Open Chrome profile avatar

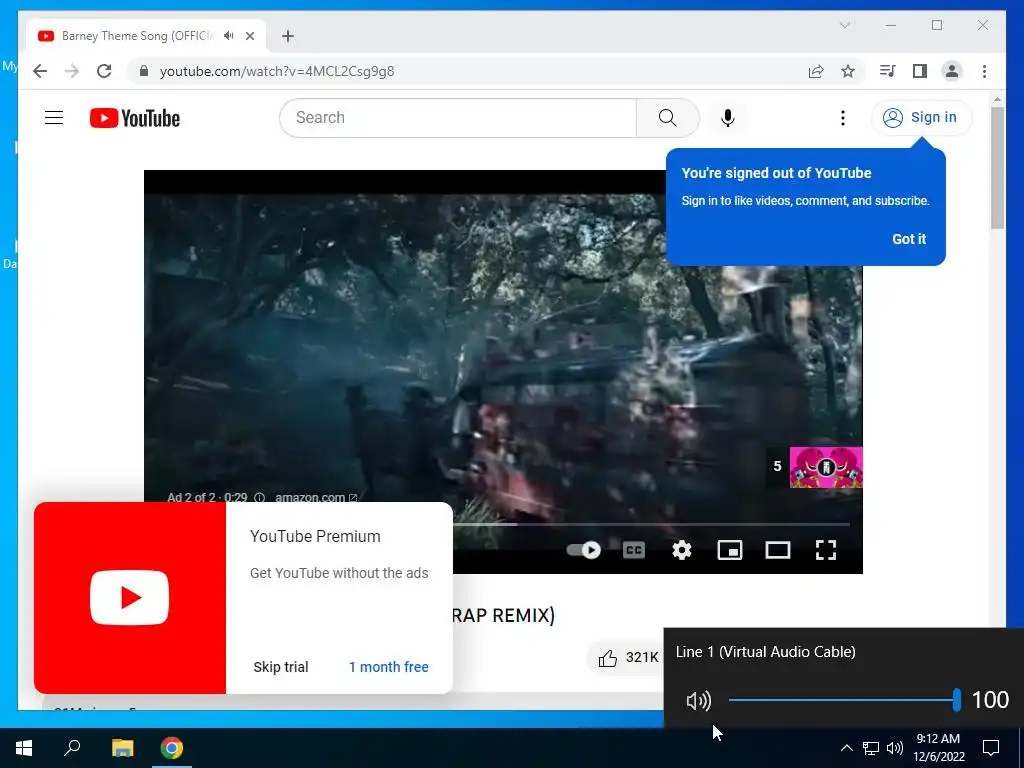coord(952,71)
